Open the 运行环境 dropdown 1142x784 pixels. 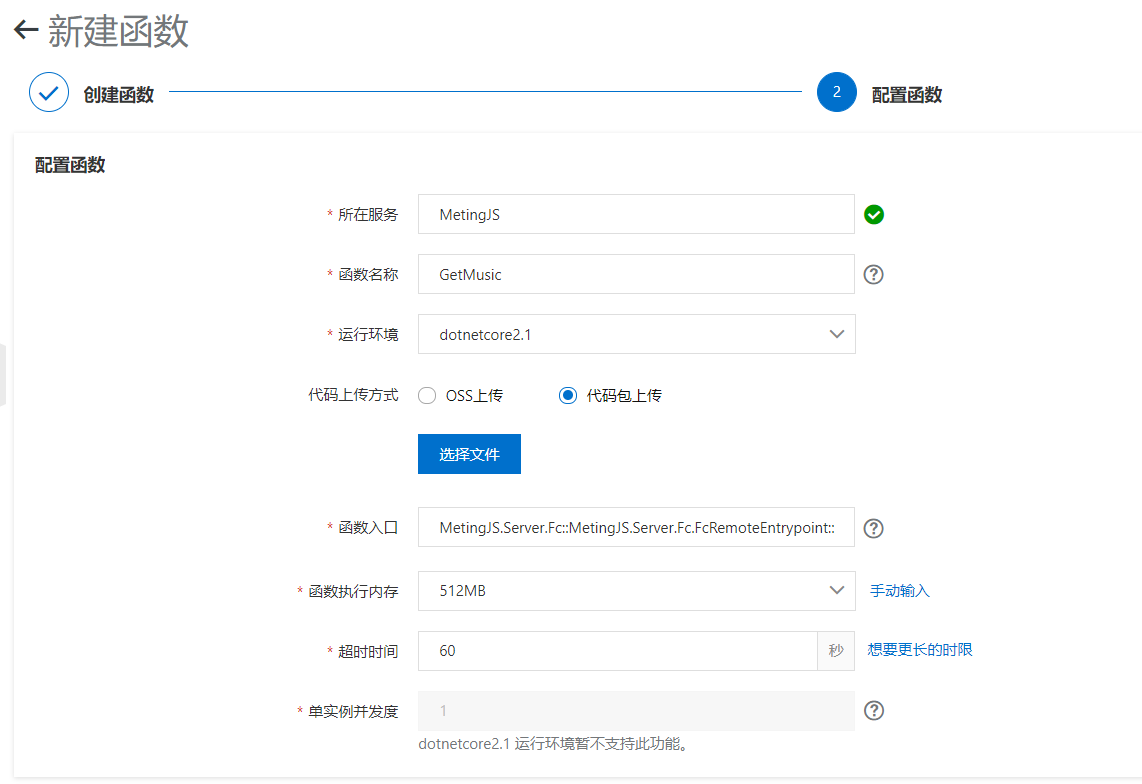pos(636,334)
